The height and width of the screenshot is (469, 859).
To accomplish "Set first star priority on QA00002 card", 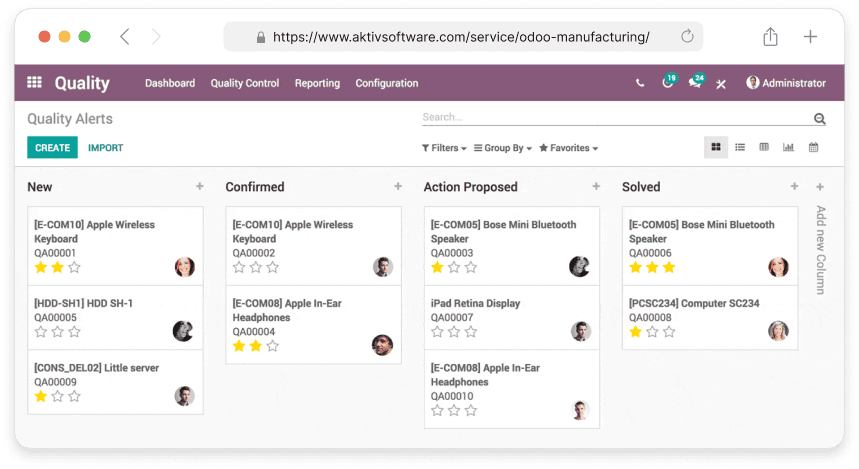I will (x=239, y=267).
